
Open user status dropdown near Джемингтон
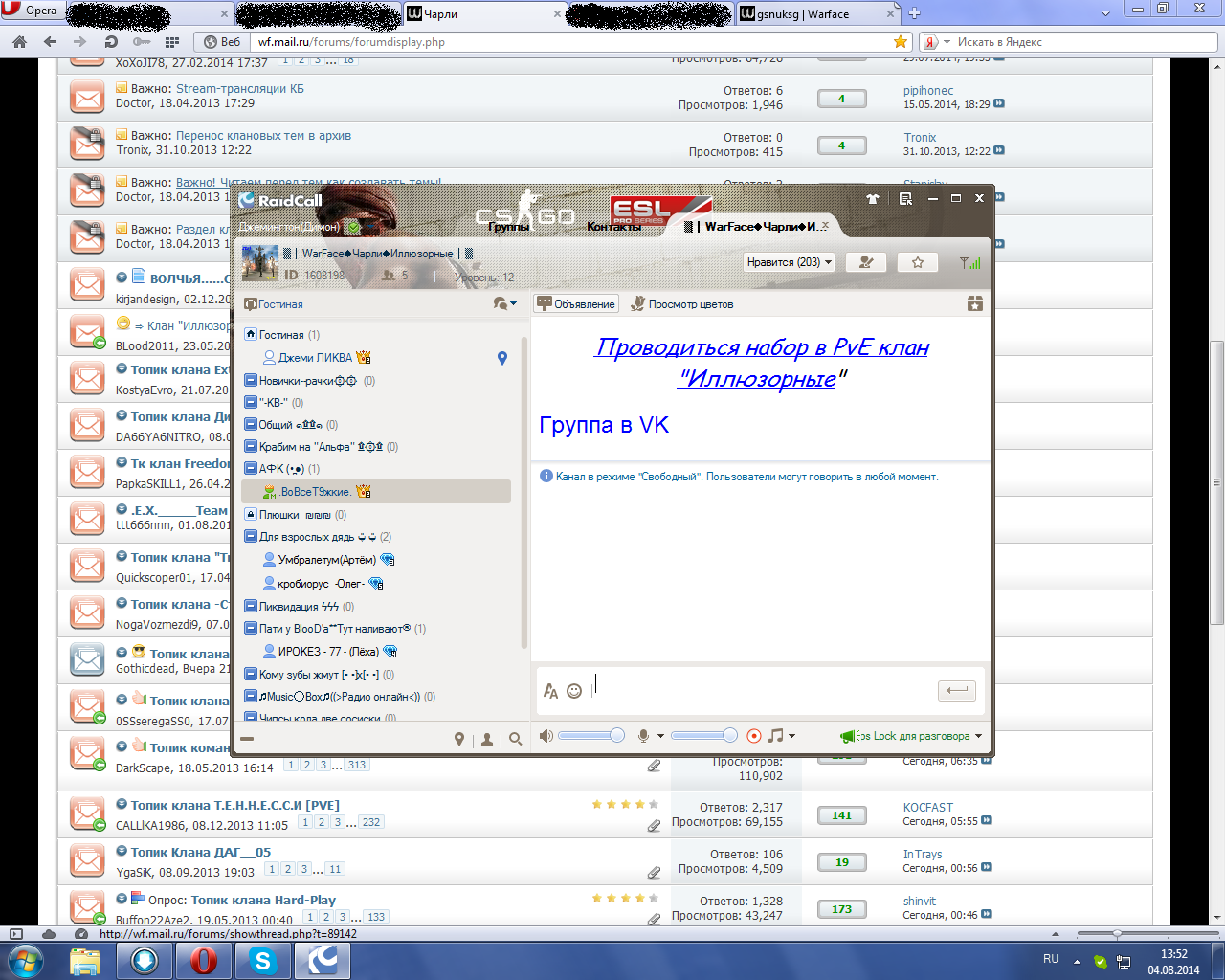(x=353, y=227)
